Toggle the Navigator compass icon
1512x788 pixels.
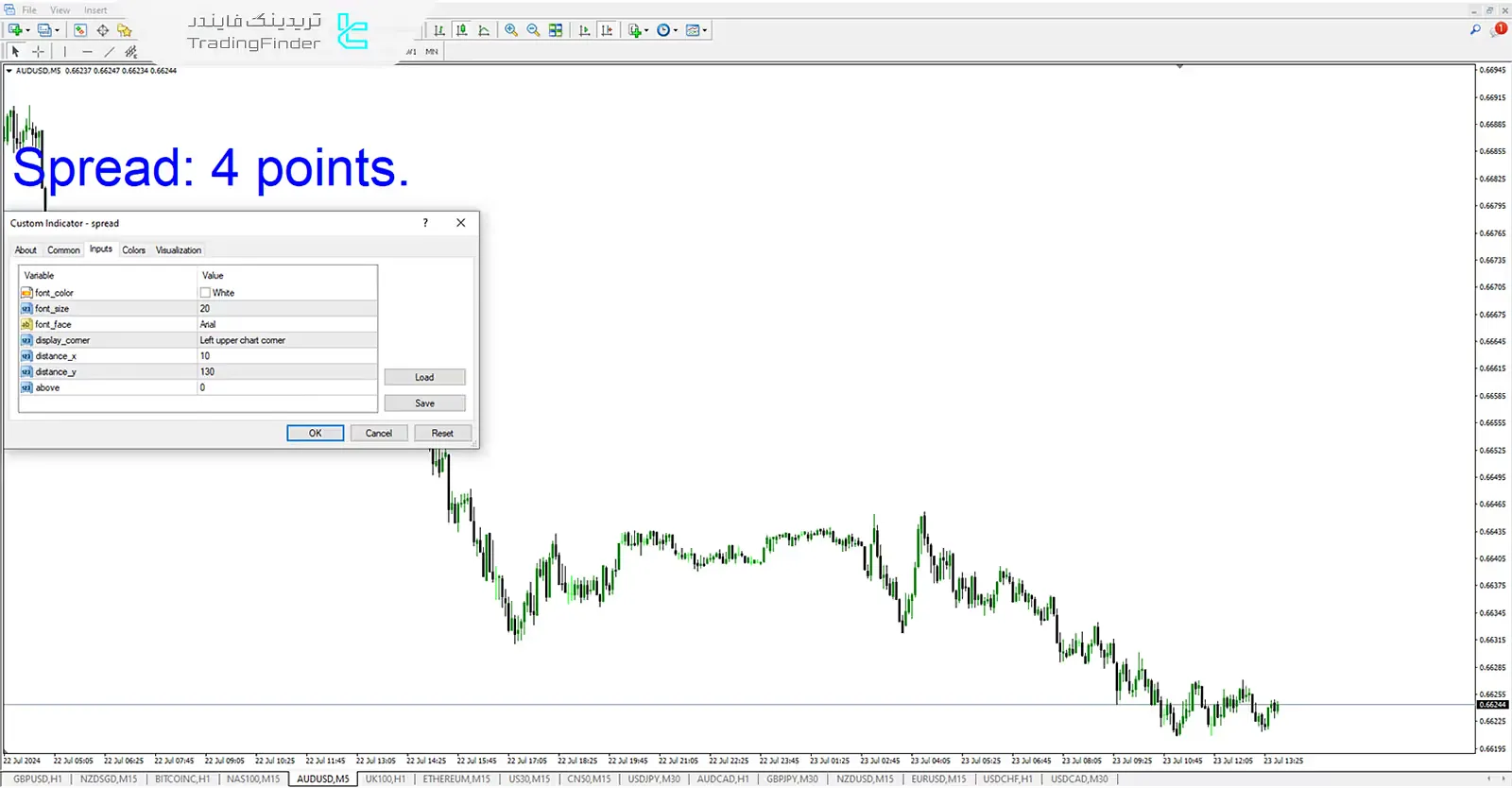(x=102, y=30)
